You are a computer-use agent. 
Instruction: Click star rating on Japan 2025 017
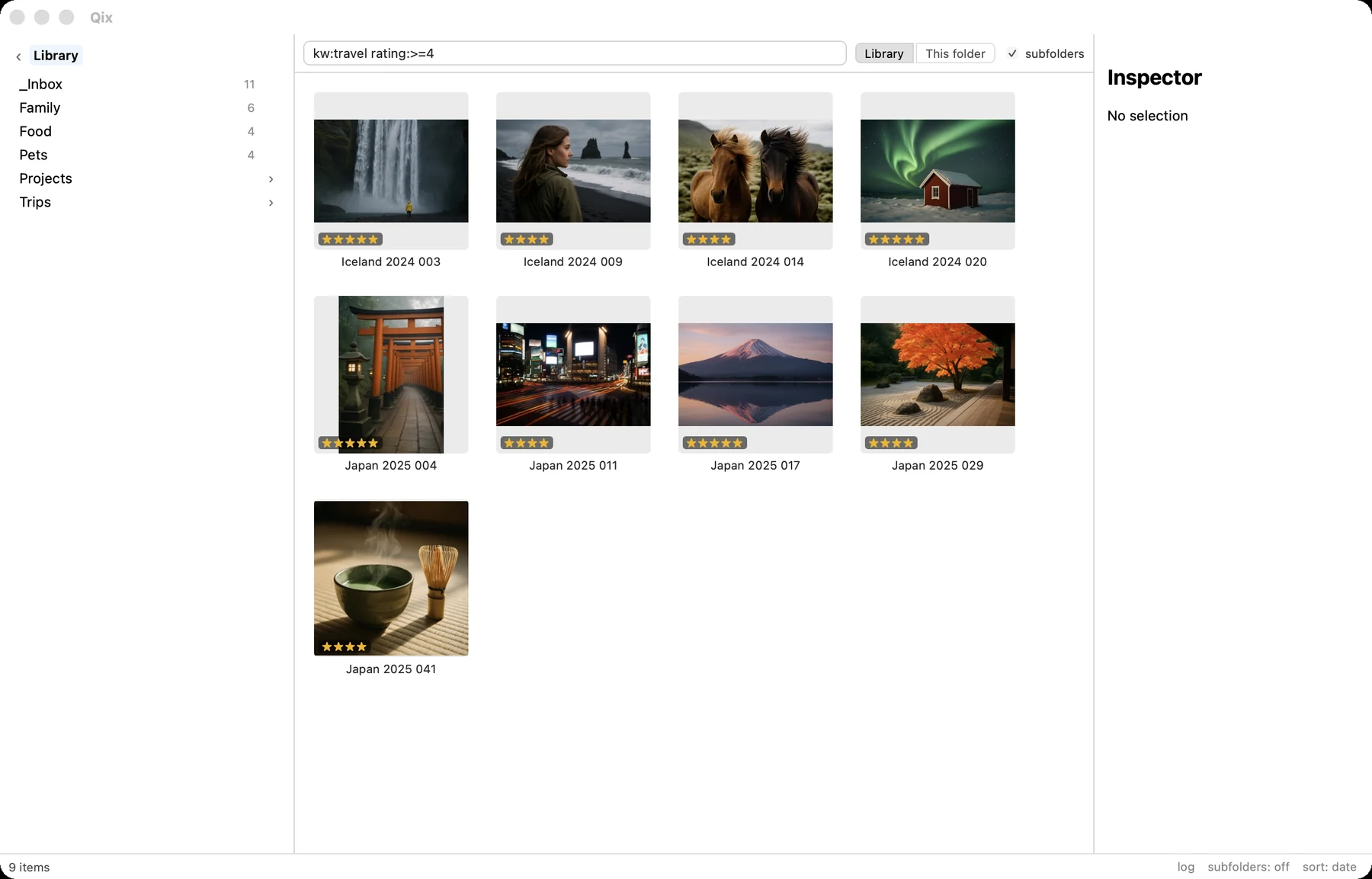(714, 443)
